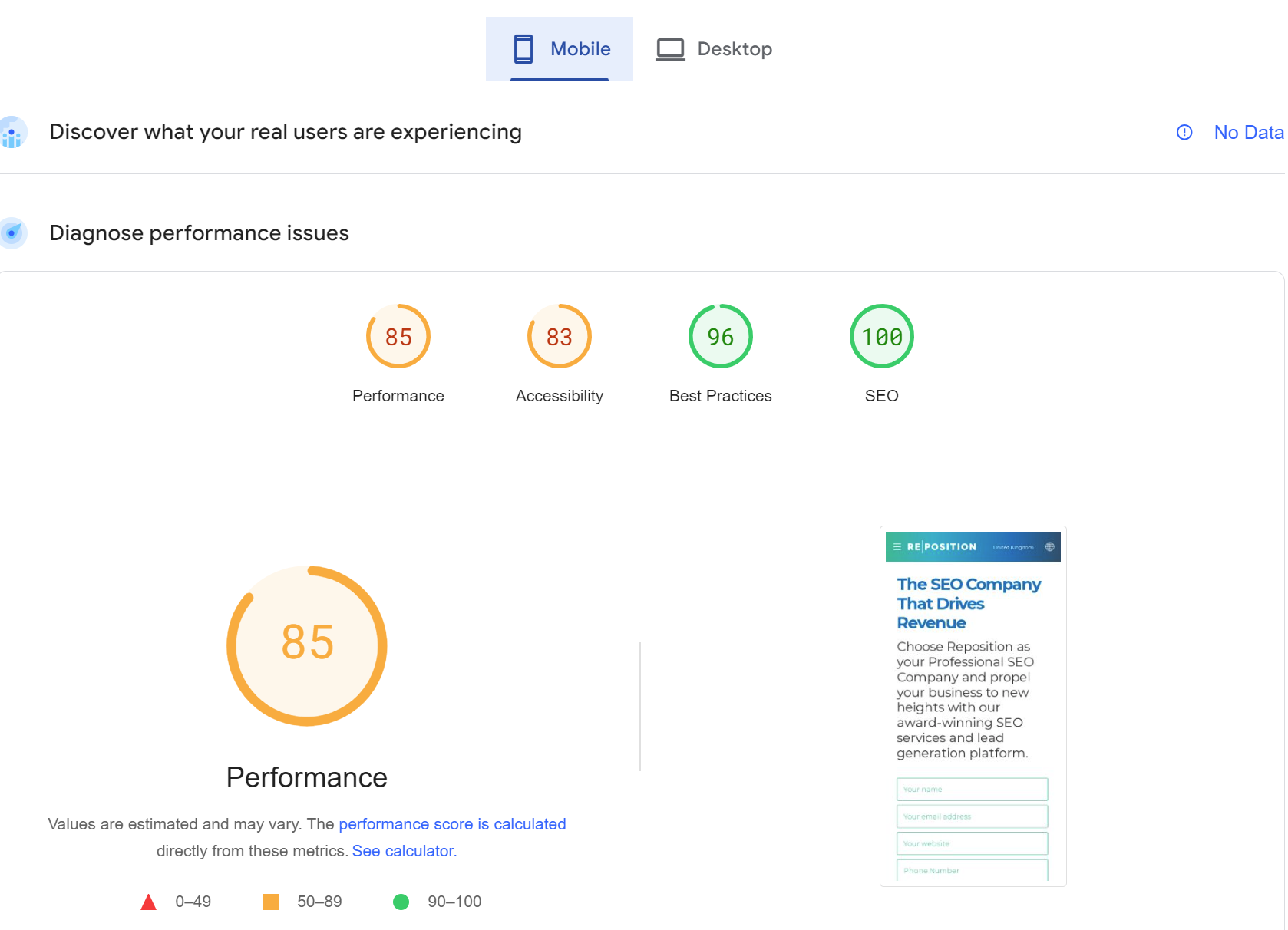This screenshot has height=930, width=1288.
Task: Switch to the Mobile tab
Action: (x=560, y=49)
